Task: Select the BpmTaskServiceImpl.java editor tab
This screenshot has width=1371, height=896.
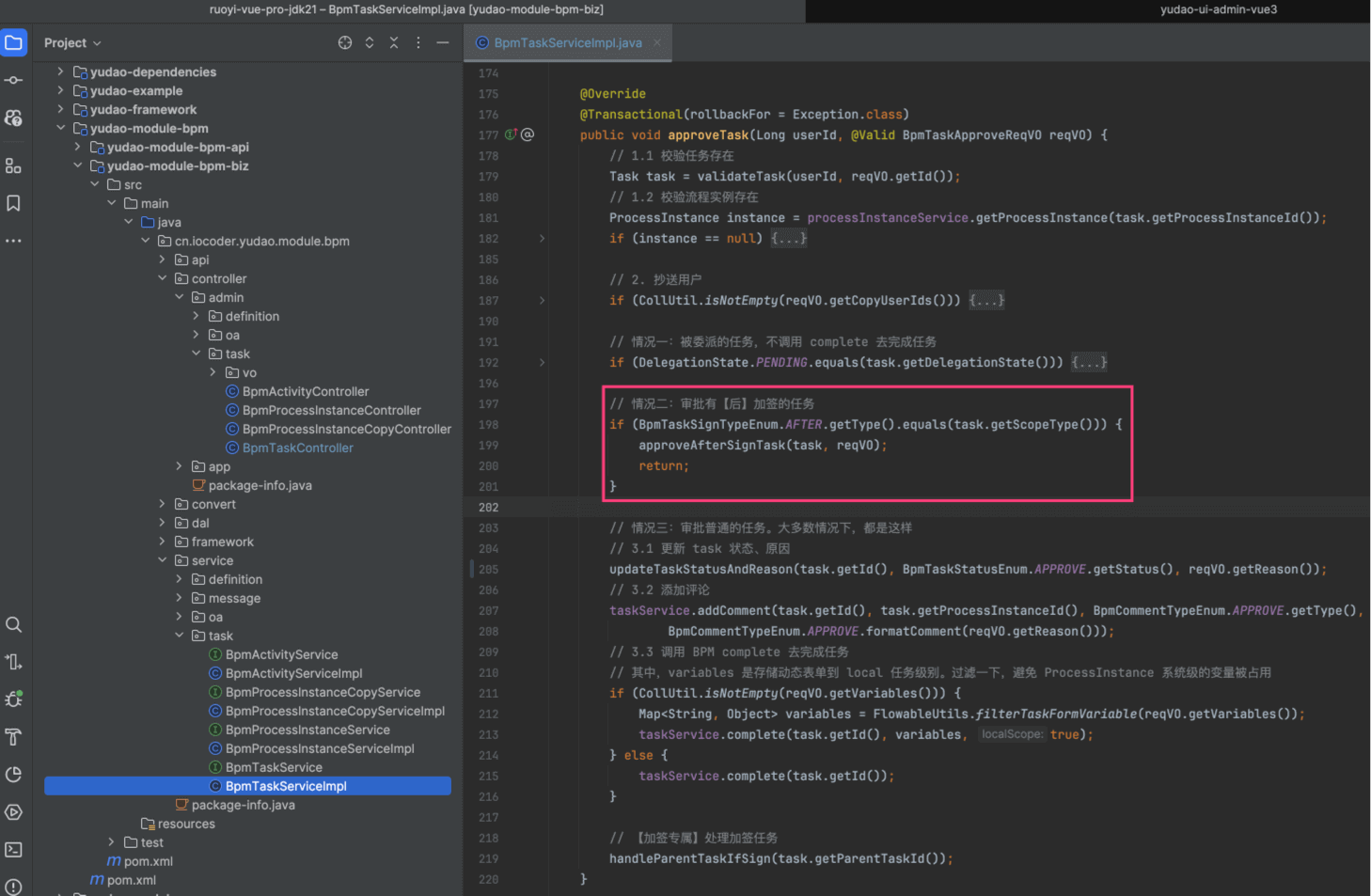Action: (x=567, y=43)
